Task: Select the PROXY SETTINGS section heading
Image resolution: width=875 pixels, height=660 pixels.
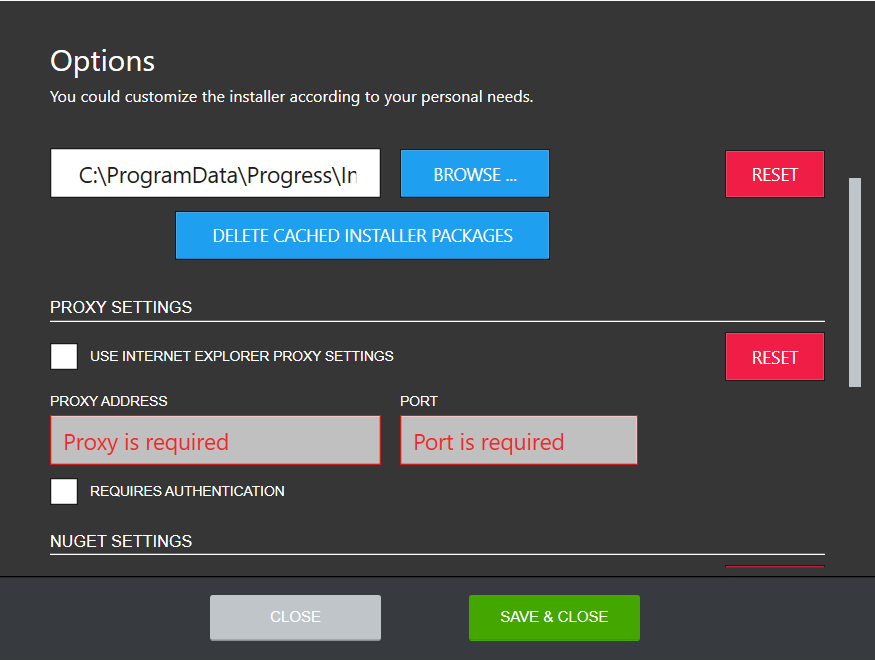Action: click(x=121, y=307)
